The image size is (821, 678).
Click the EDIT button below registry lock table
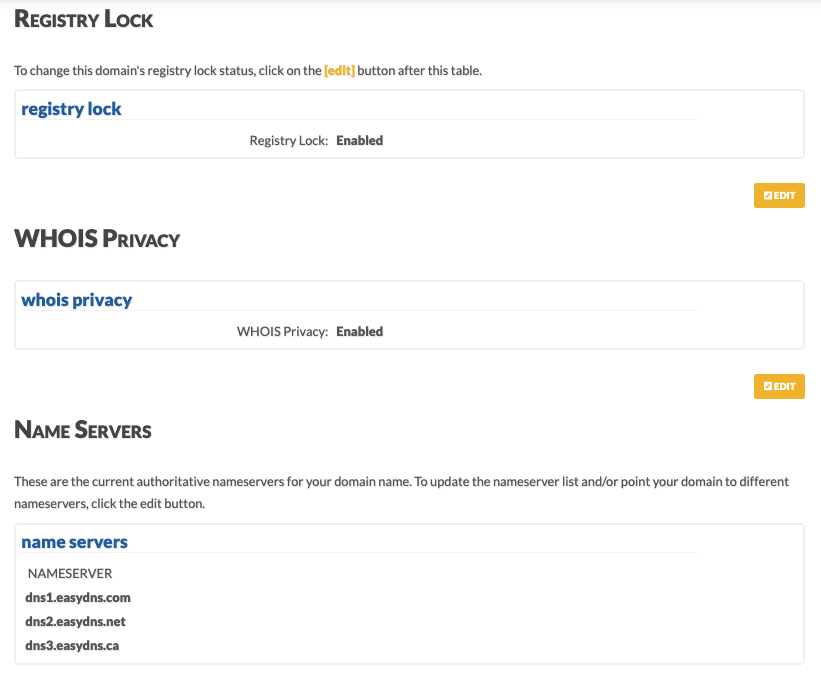click(x=779, y=195)
